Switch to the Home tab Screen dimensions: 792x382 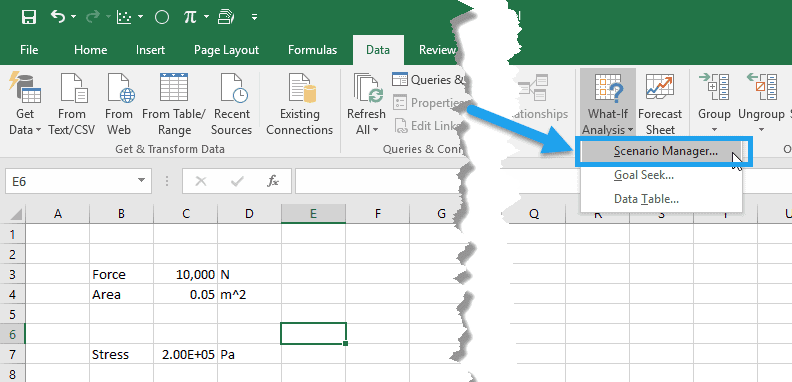point(90,50)
